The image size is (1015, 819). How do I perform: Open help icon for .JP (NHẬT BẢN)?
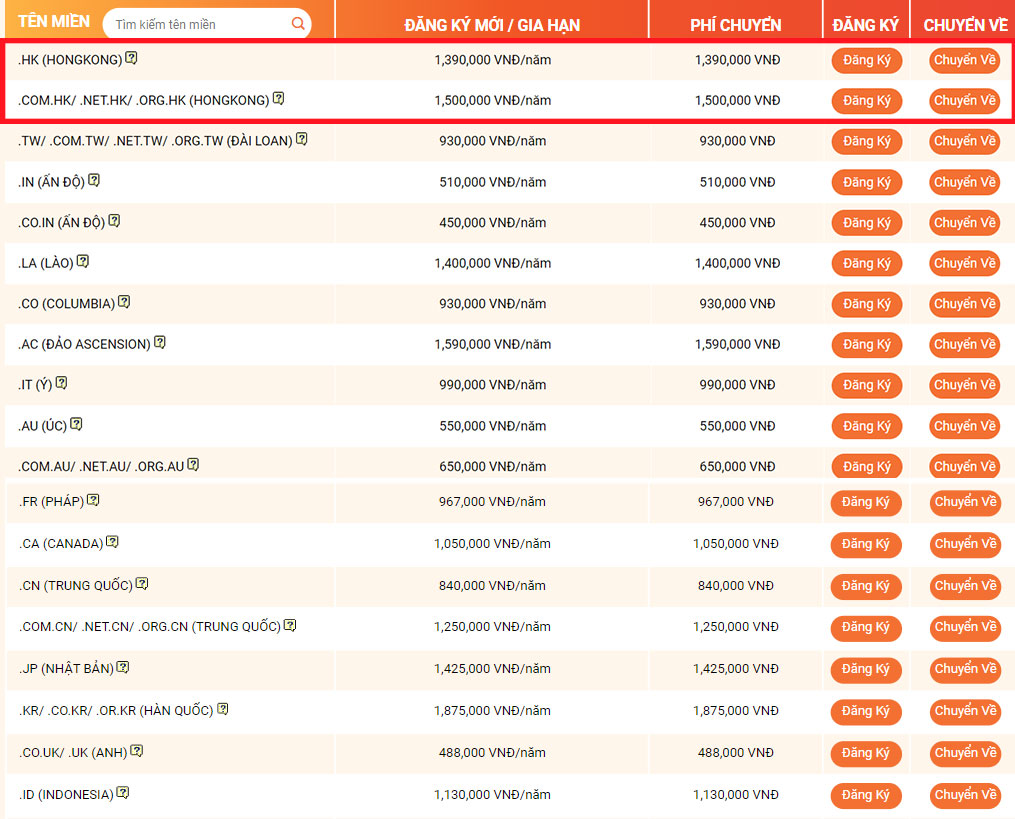coord(123,667)
